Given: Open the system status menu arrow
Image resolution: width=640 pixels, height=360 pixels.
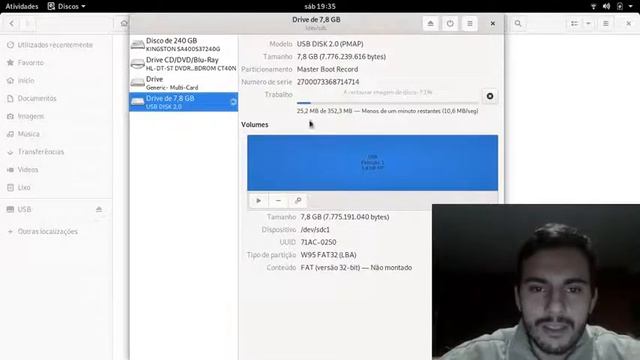Looking at the screenshot, I should [631, 6].
